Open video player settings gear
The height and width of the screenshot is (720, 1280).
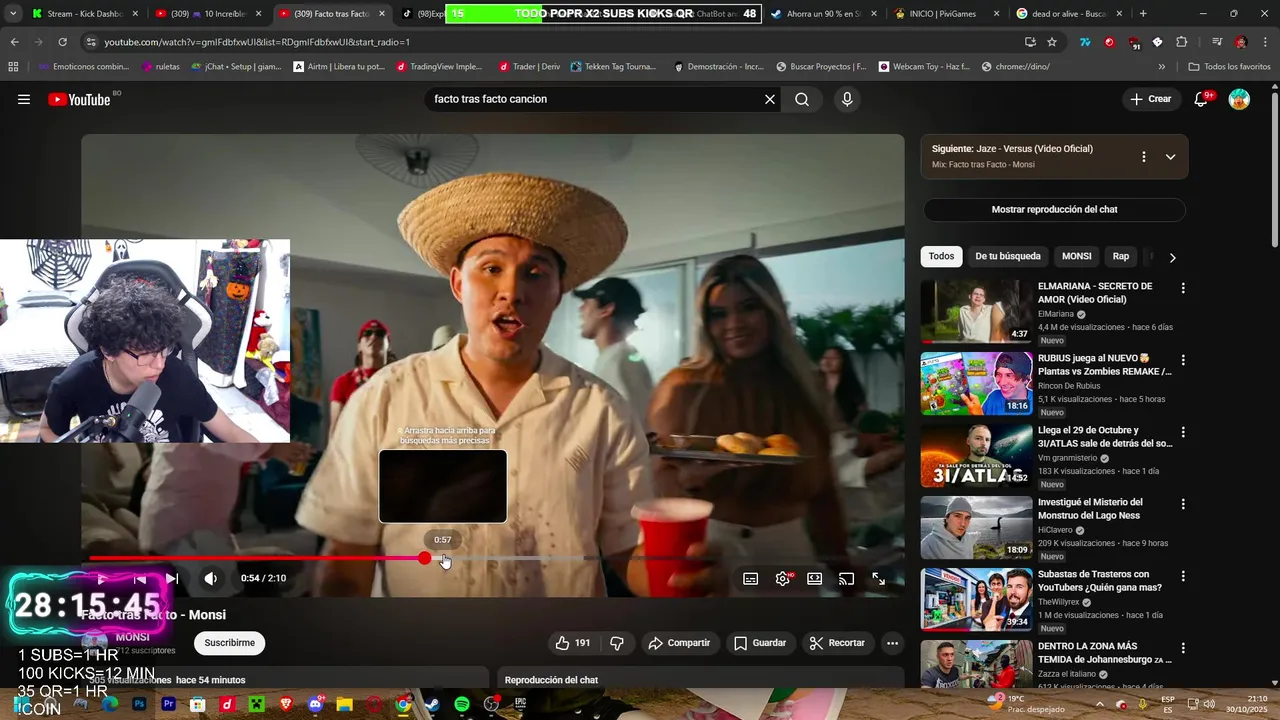coord(783,578)
